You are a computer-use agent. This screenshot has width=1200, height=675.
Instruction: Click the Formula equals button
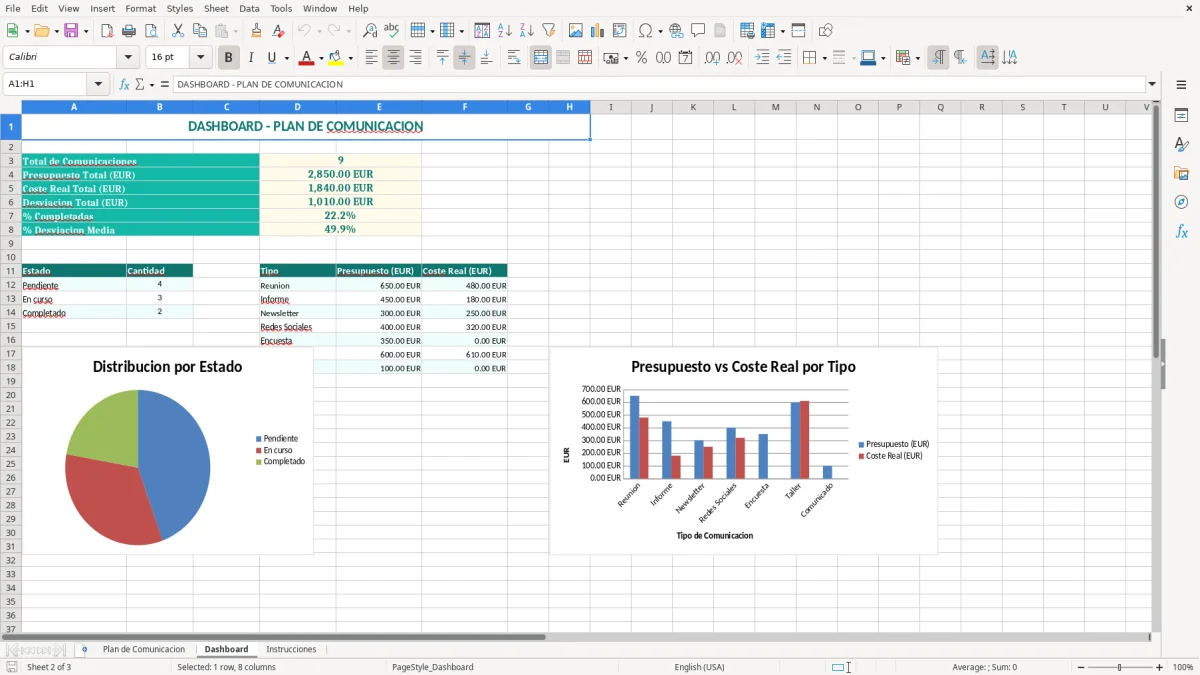click(x=165, y=85)
